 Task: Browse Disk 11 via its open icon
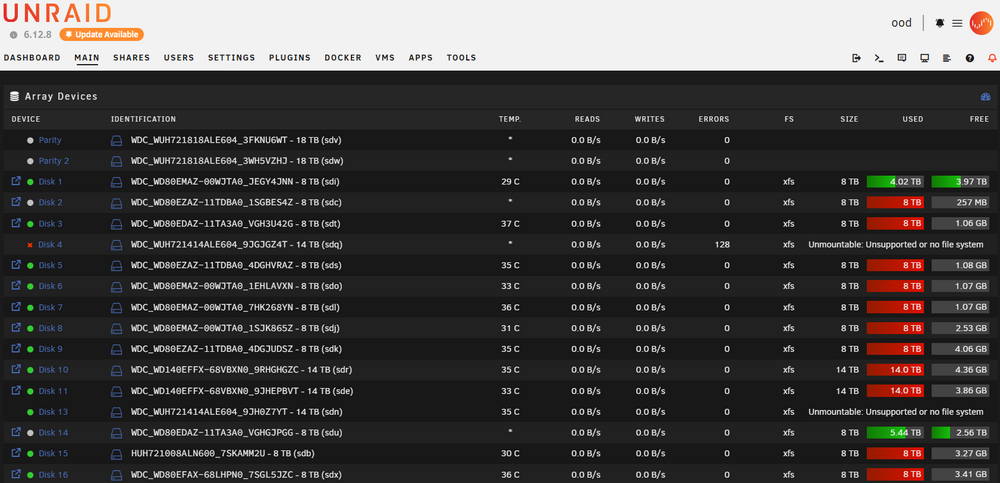tap(17, 390)
